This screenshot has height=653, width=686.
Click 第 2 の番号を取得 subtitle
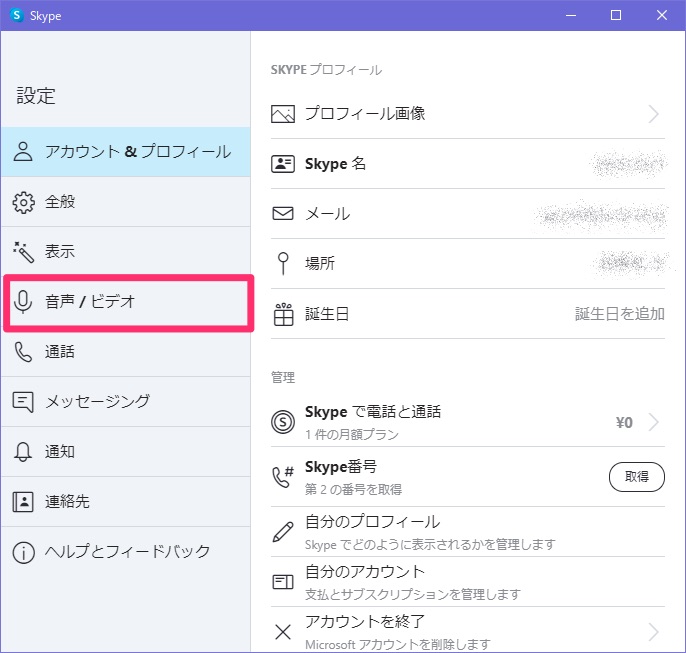click(354, 489)
